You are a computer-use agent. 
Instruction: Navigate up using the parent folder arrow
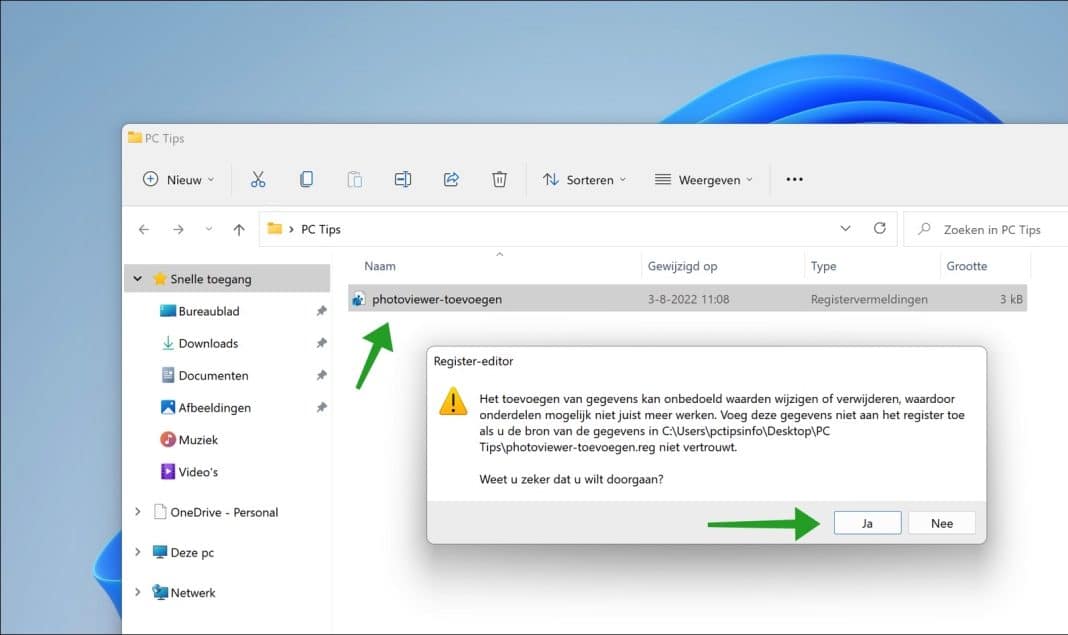(239, 228)
